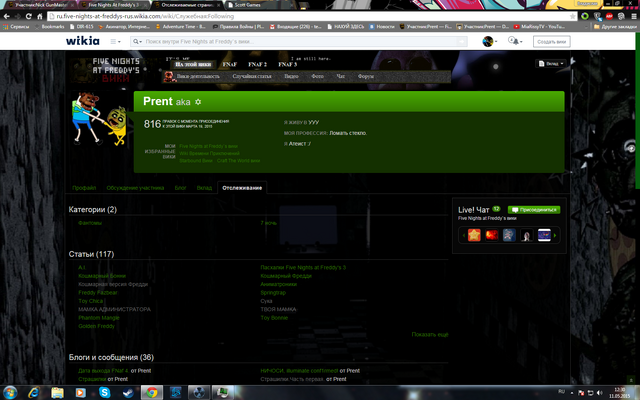
Task: Open the FNAF 3 menu item
Action: 288,64
